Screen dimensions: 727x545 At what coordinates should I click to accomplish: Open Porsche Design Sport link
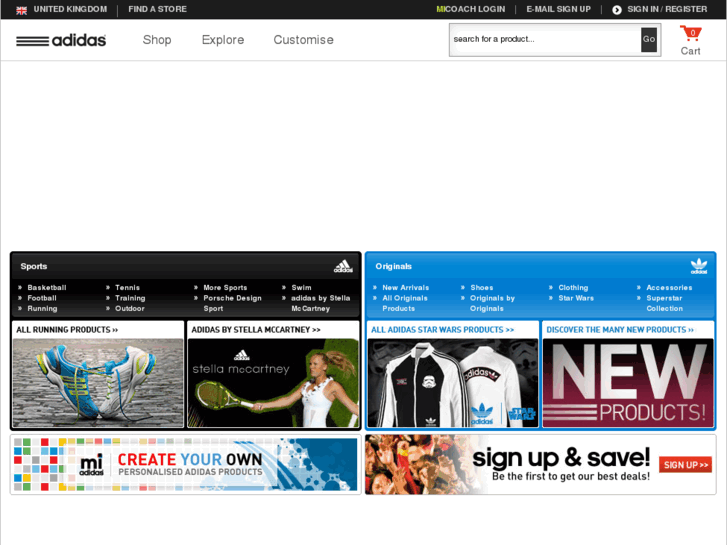tap(232, 303)
